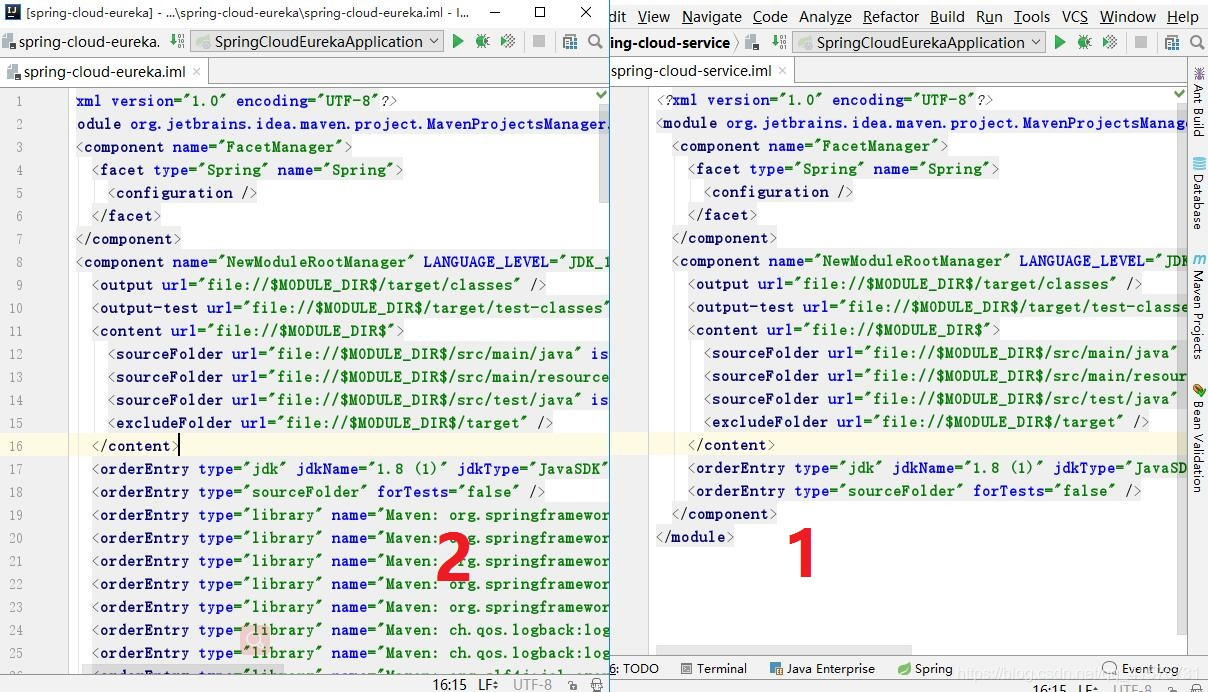Start debugging in the eureka window toolbar

click(x=483, y=41)
